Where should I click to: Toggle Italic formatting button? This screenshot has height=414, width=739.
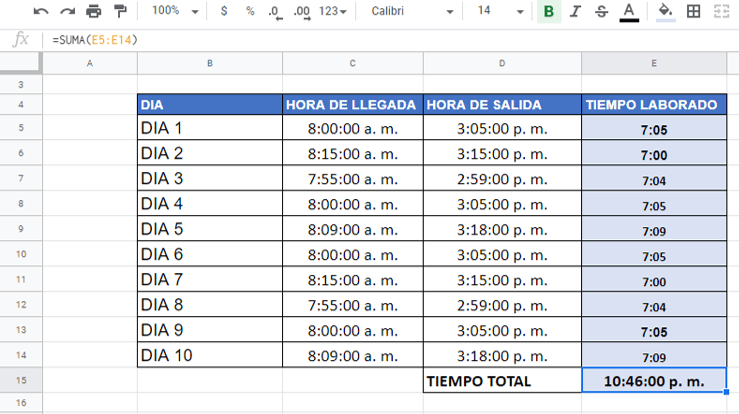click(x=575, y=11)
